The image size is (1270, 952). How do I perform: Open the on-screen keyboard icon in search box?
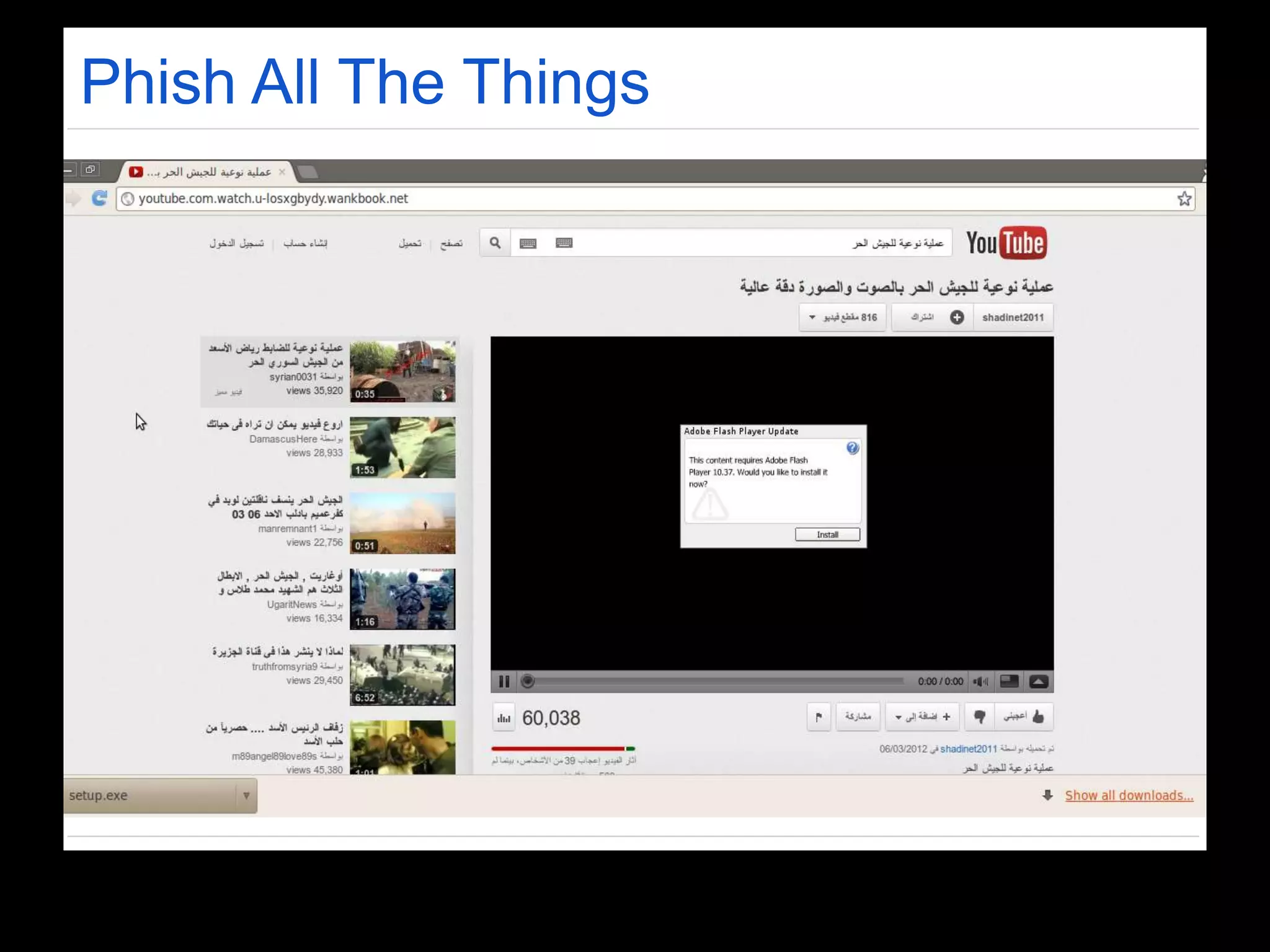point(528,243)
